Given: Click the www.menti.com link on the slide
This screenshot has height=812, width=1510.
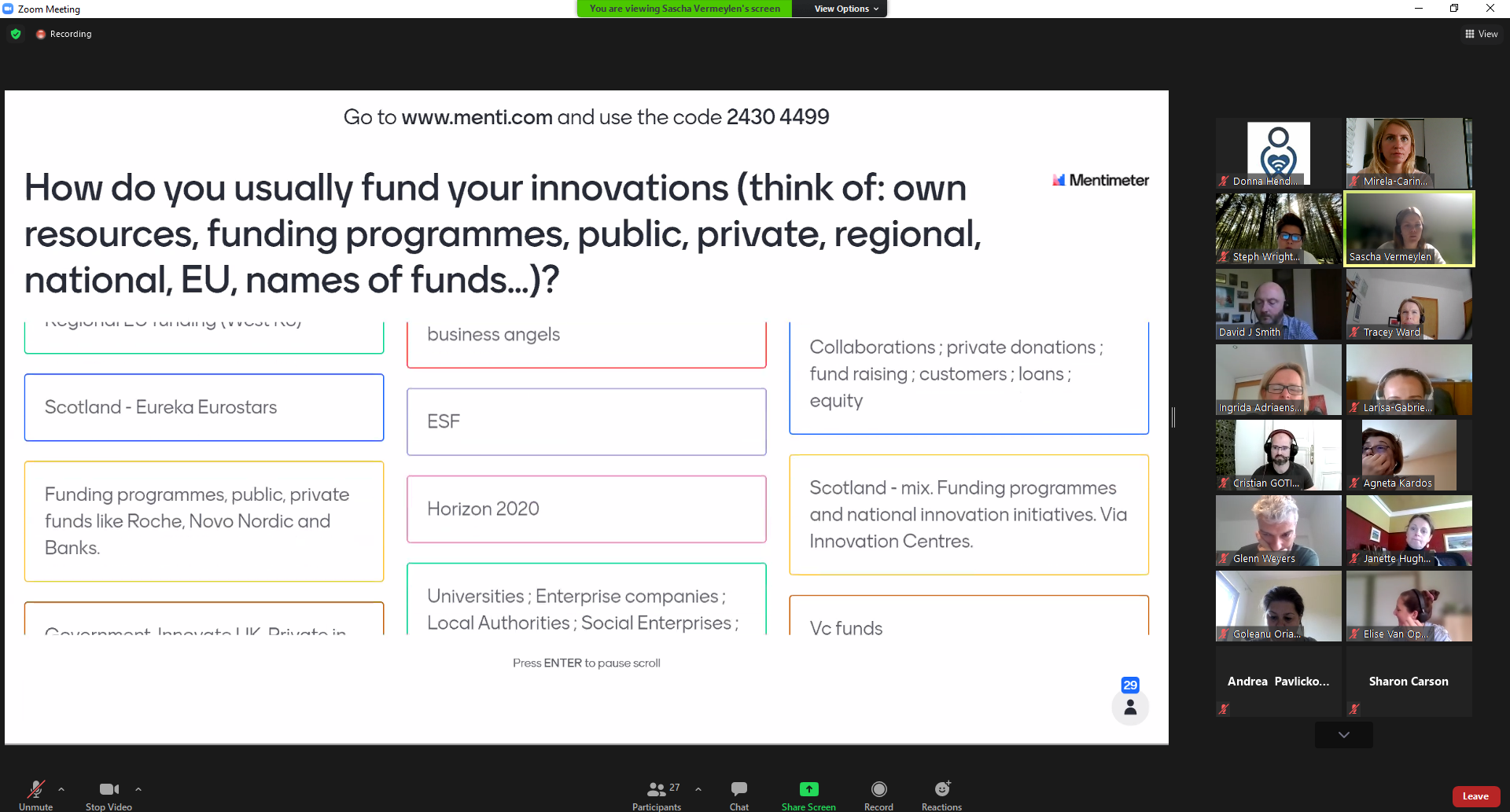Looking at the screenshot, I should [477, 117].
